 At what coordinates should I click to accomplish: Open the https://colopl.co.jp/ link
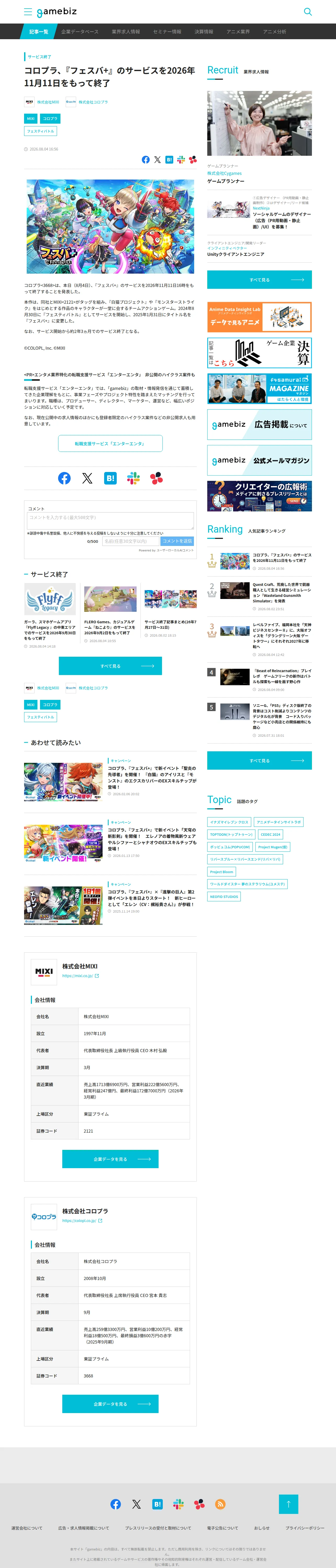pyautogui.click(x=79, y=1220)
